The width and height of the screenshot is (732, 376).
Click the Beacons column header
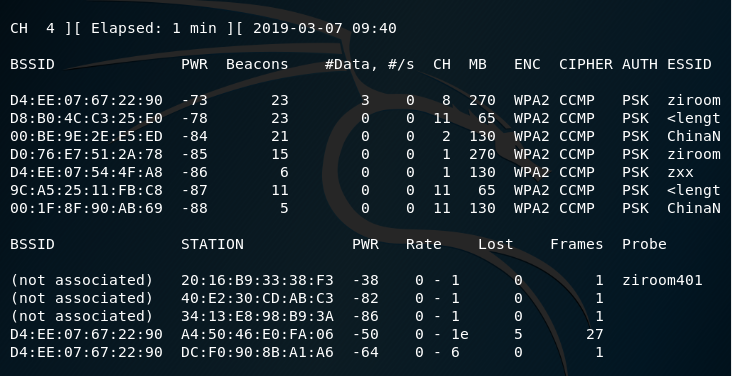257,64
